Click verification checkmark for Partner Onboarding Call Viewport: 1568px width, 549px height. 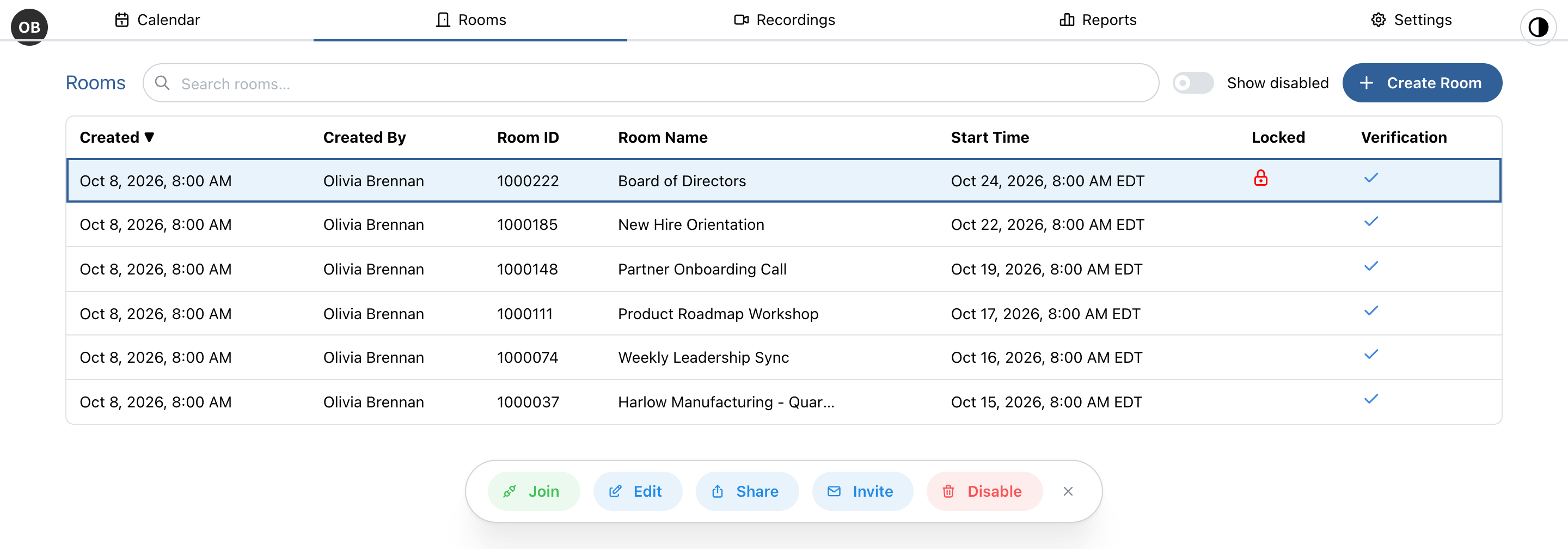(1371, 266)
